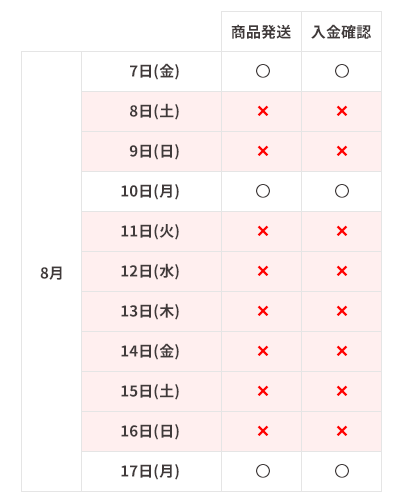The image size is (405, 503).
Task: Click circle for 10日(月) 商品発送
Action: 263,191
